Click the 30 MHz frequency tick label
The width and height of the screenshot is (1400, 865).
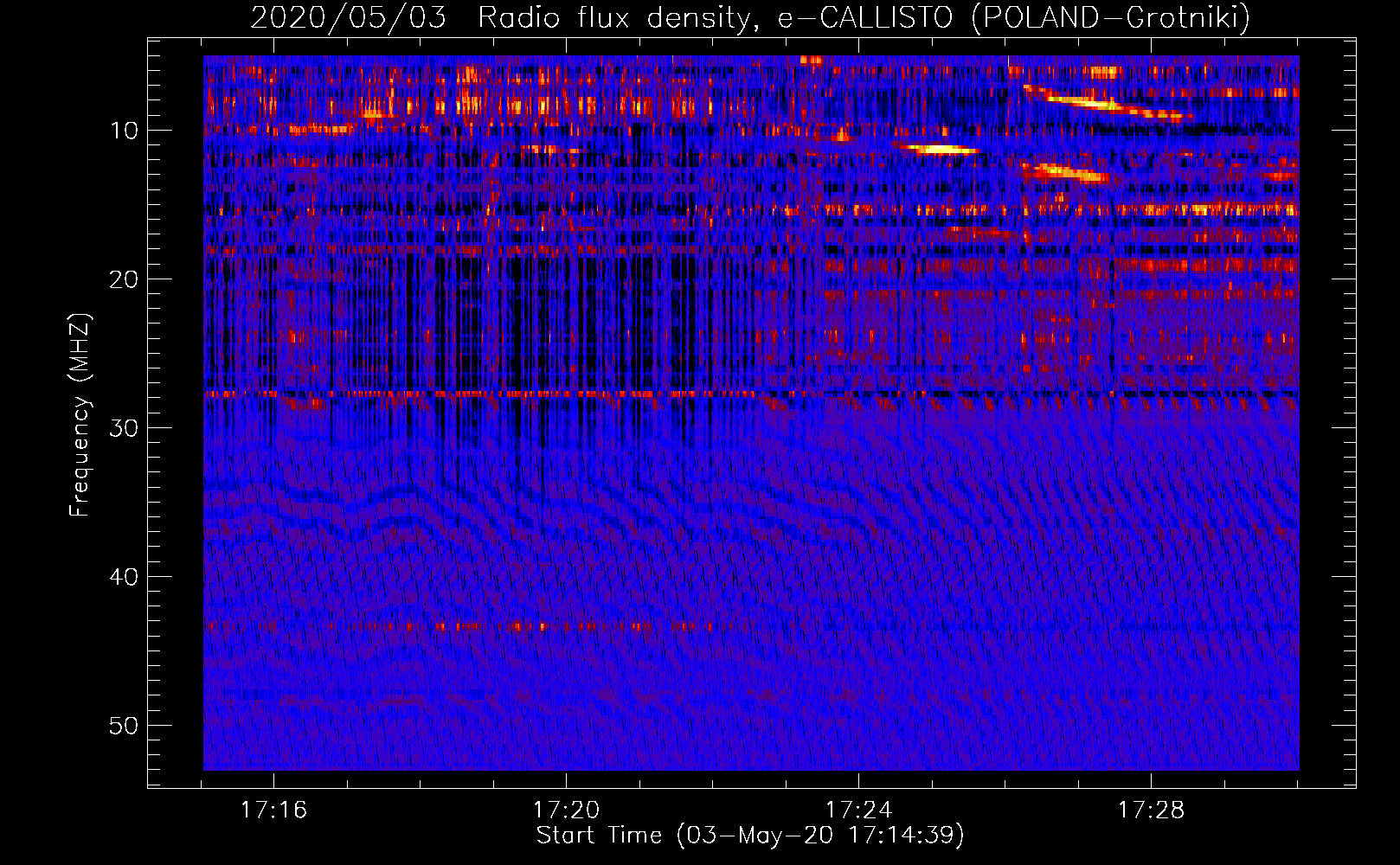(x=125, y=428)
